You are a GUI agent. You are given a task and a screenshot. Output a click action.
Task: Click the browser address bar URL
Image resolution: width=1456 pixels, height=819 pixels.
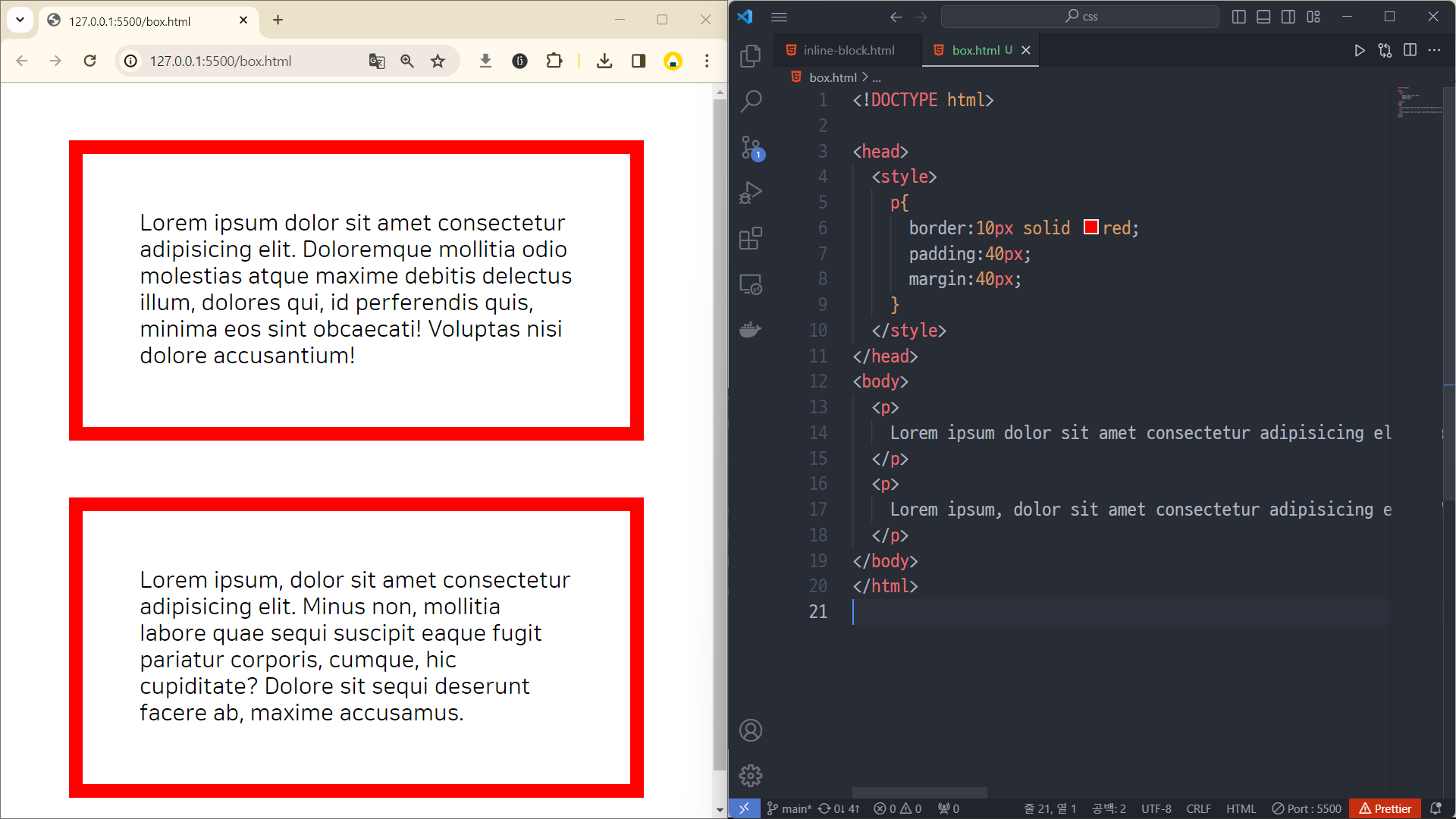tap(220, 61)
